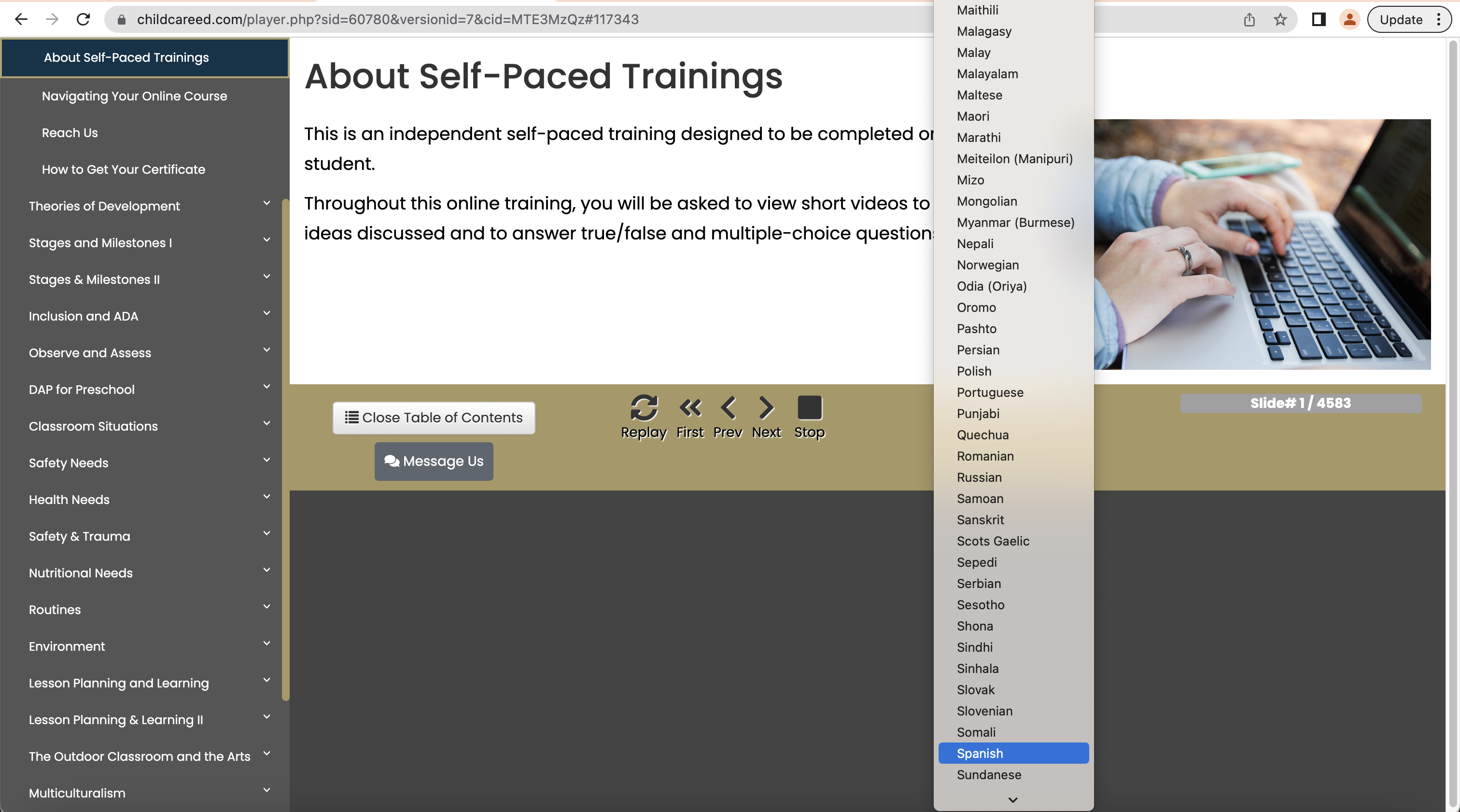1460x812 pixels.
Task: Open Navigating Your Online Course
Action: (134, 96)
